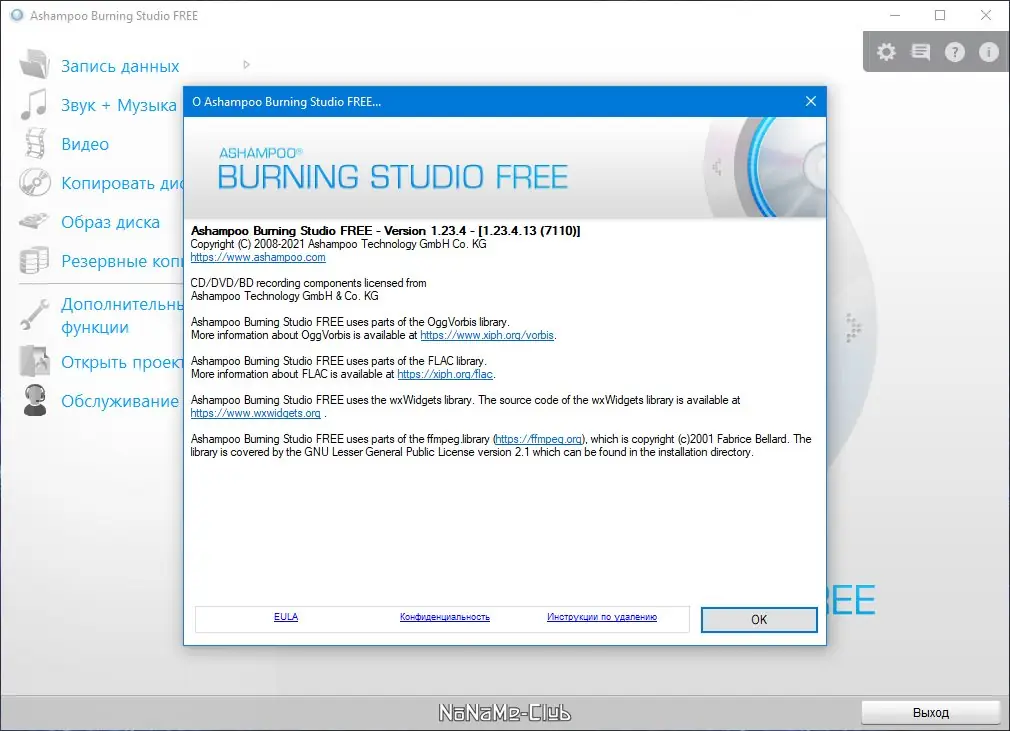Screen dimensions: 1010x731
Task: Select the Звук + Музыка menu item
Action: (119, 105)
